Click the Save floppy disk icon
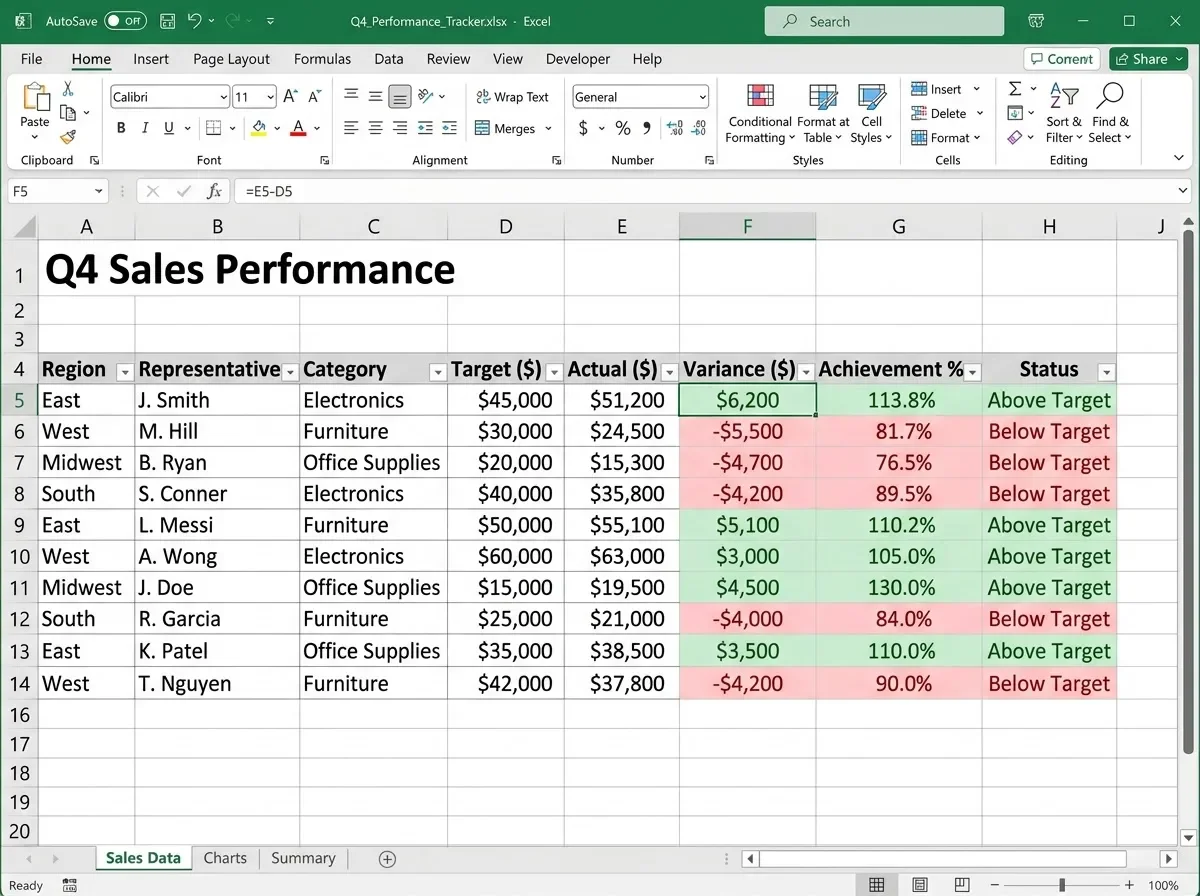 (x=168, y=21)
